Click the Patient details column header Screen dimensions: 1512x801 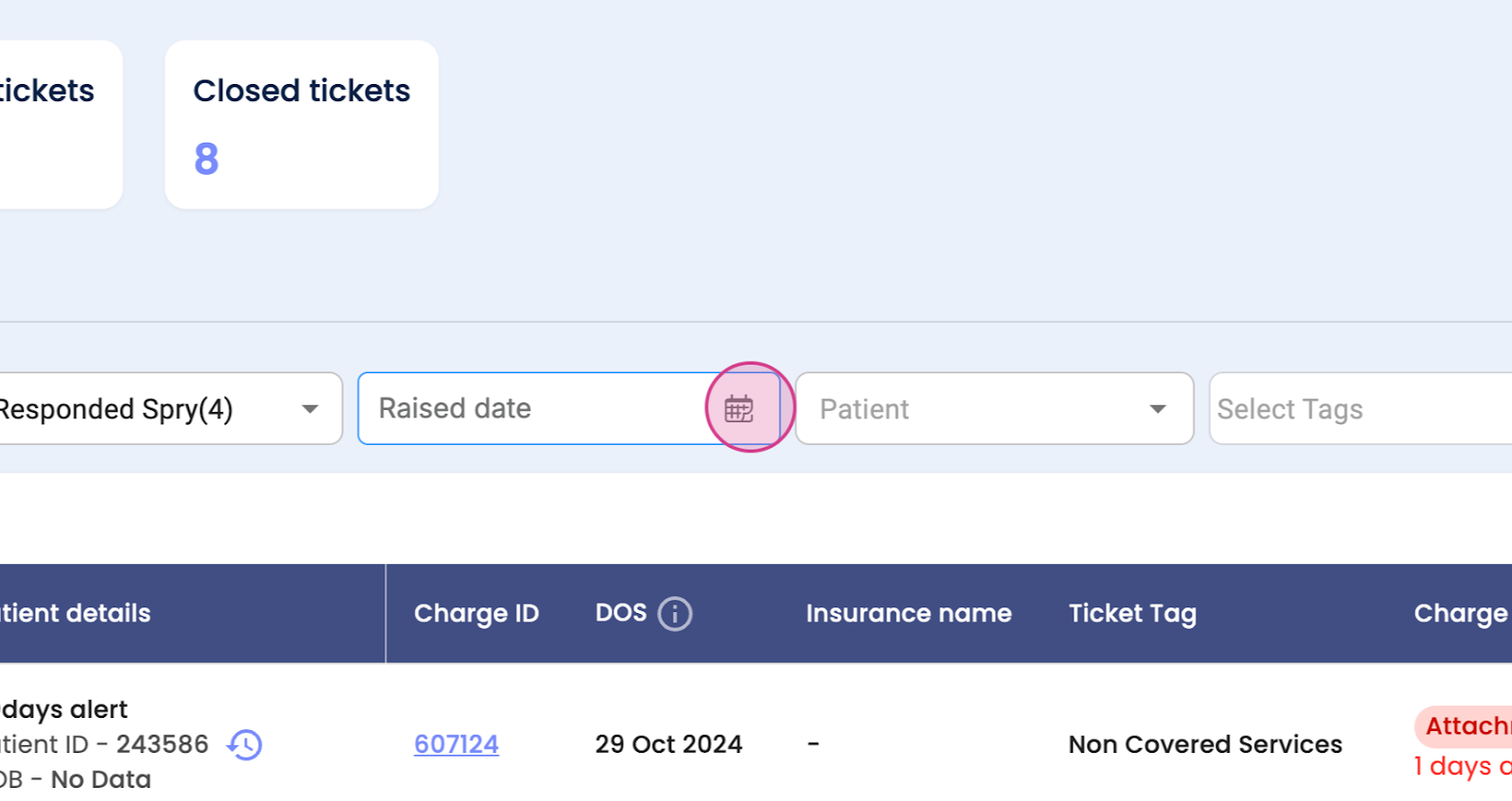coord(76,614)
